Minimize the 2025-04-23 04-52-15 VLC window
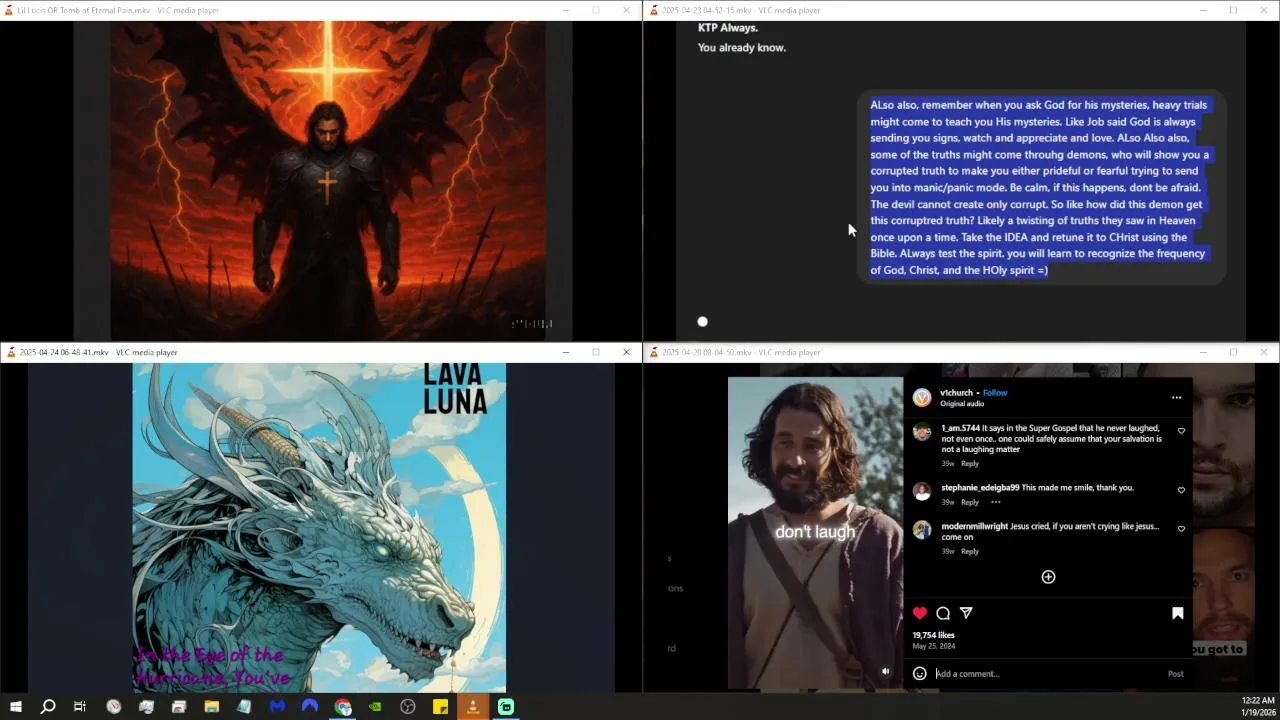The image size is (1280, 720). point(1203,10)
